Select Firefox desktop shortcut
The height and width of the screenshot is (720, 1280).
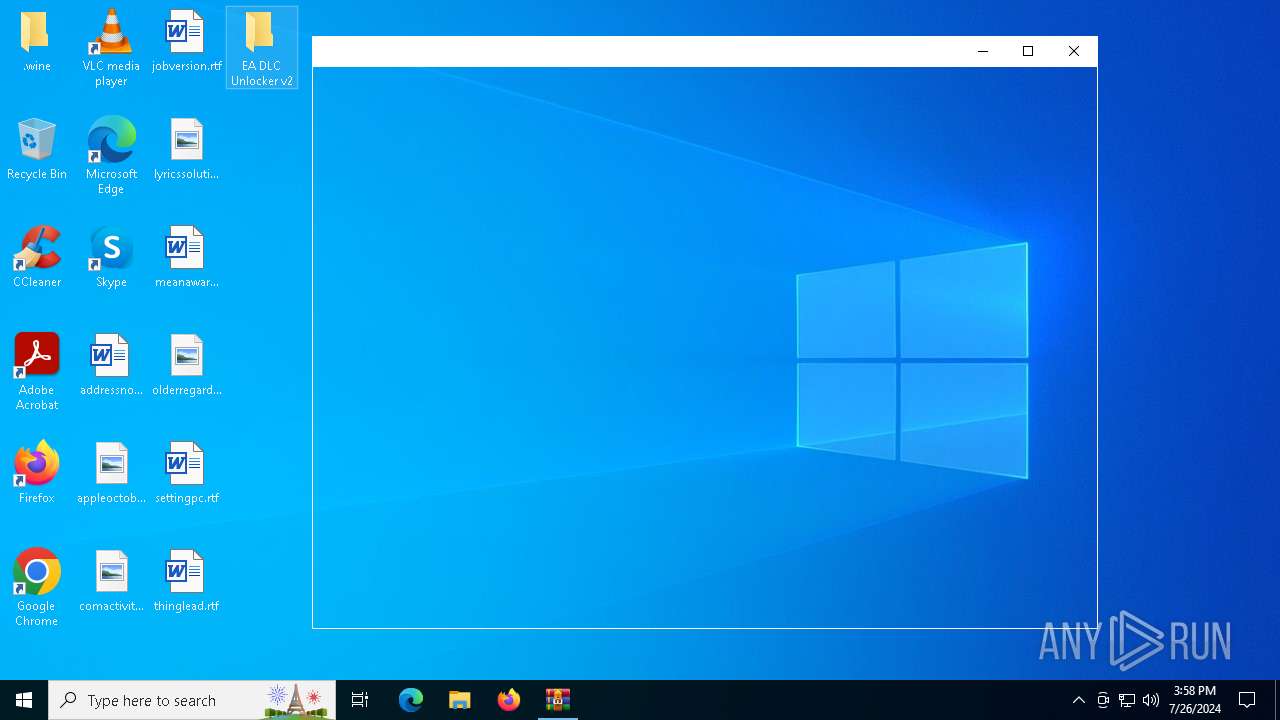(36, 474)
